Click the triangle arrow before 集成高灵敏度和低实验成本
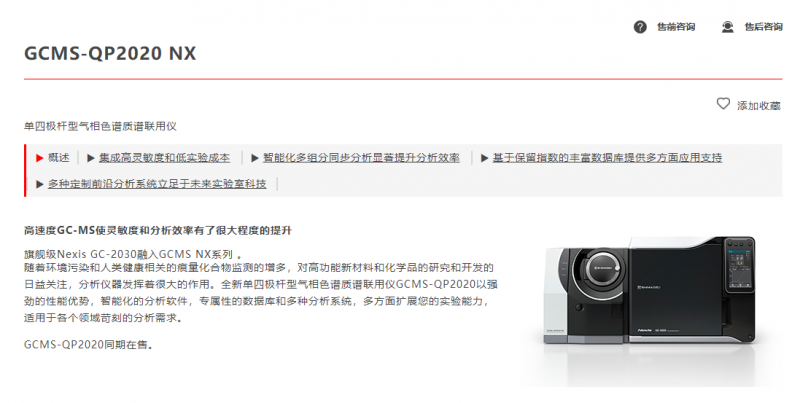Screen dimensions: 800x403 coord(90,158)
